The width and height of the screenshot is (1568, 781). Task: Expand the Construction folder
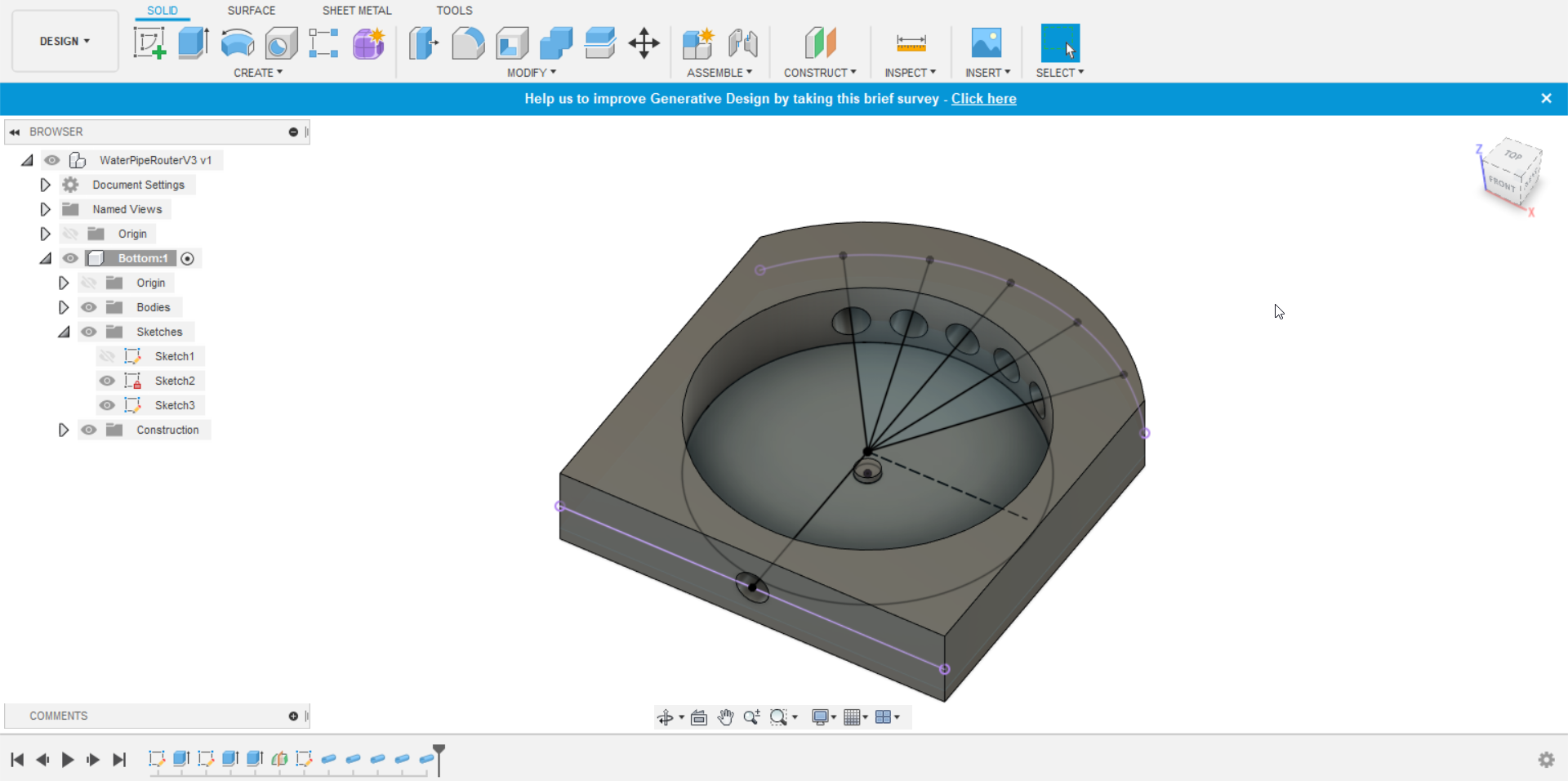click(x=63, y=430)
